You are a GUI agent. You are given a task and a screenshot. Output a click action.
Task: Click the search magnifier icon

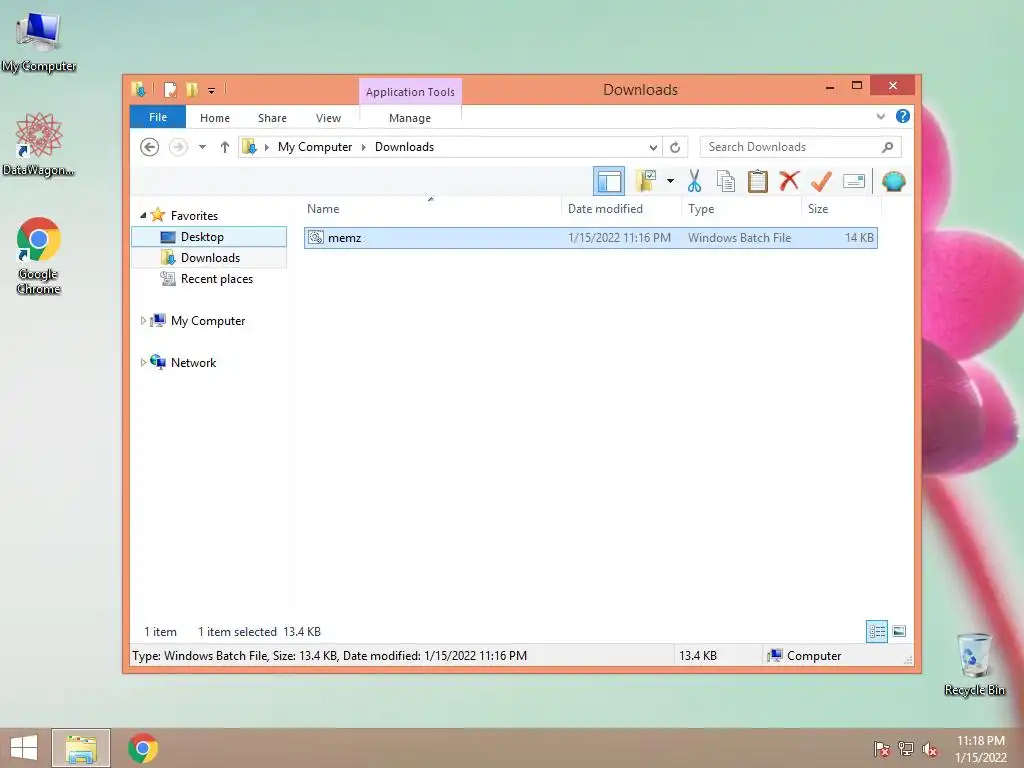point(888,147)
